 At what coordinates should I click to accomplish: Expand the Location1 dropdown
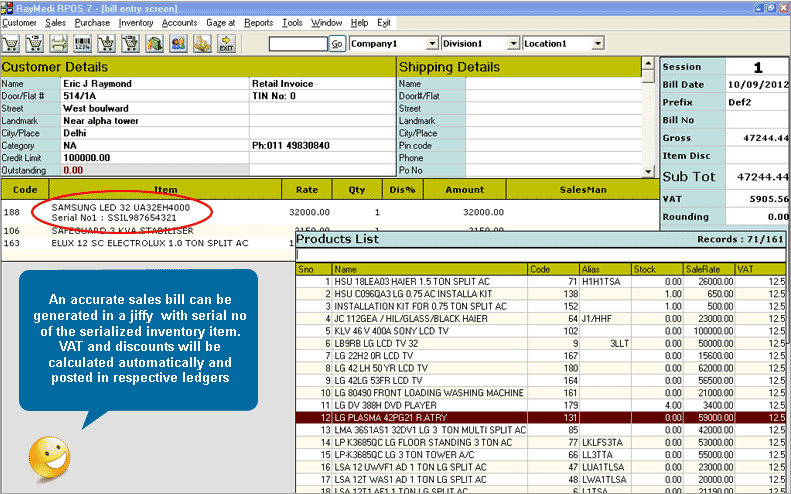click(x=598, y=44)
